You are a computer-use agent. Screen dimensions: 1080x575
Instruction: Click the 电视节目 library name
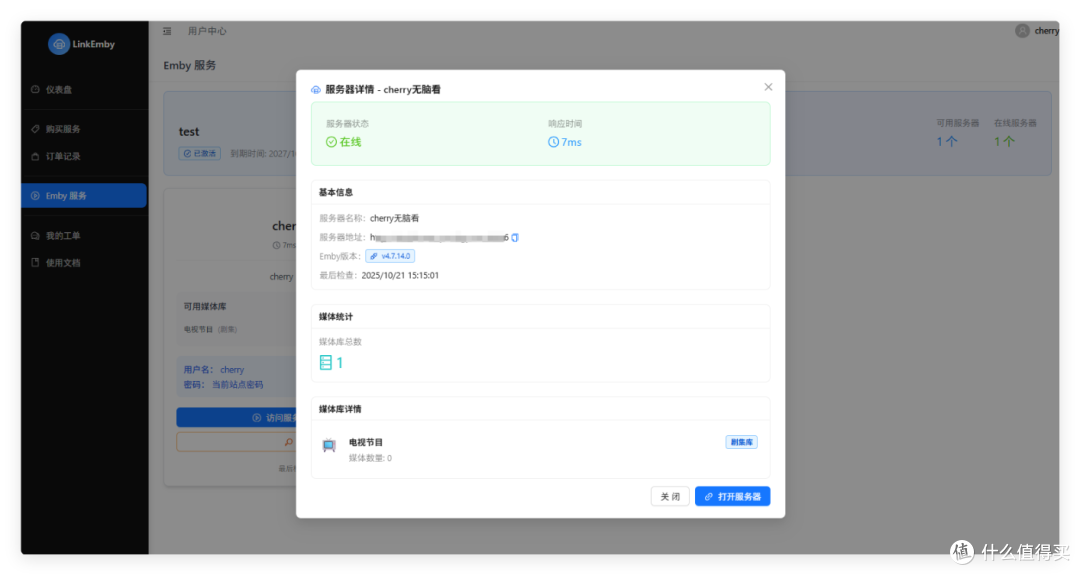click(366, 442)
